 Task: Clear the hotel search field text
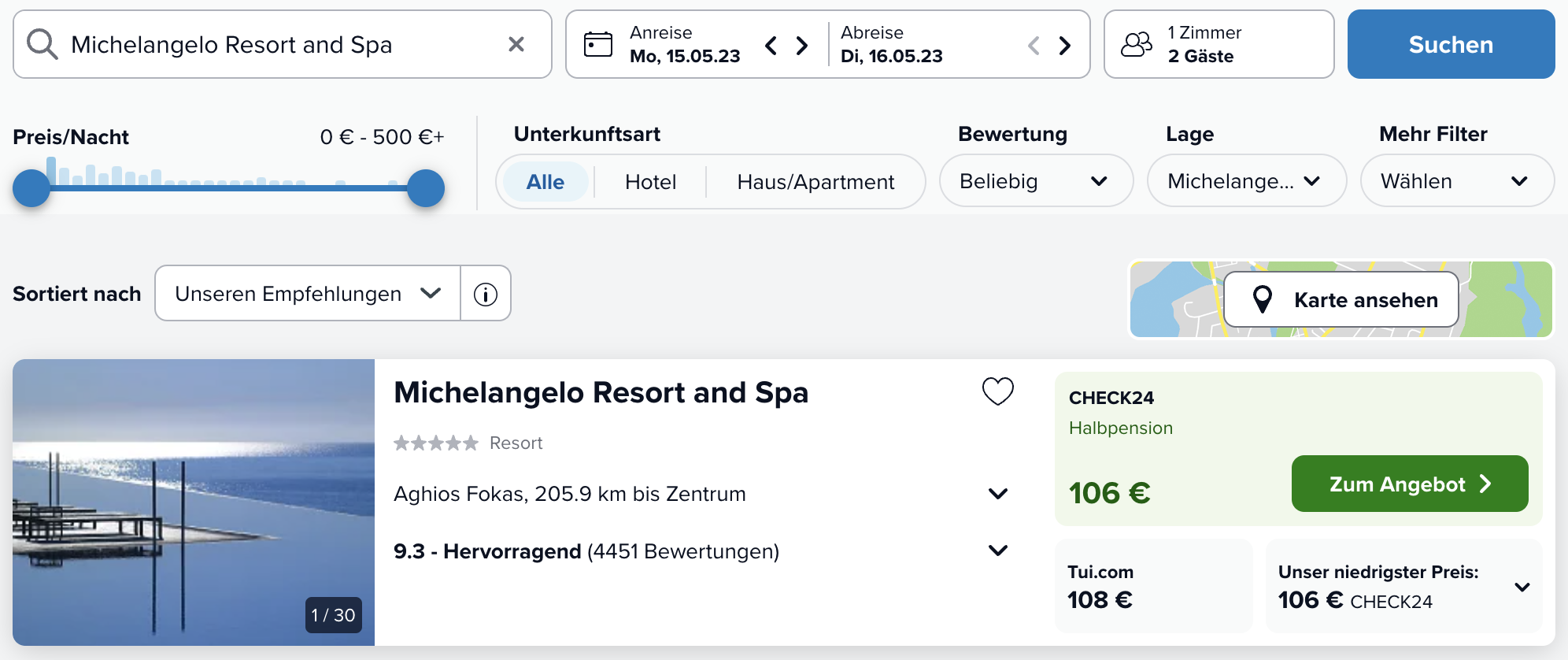(516, 44)
